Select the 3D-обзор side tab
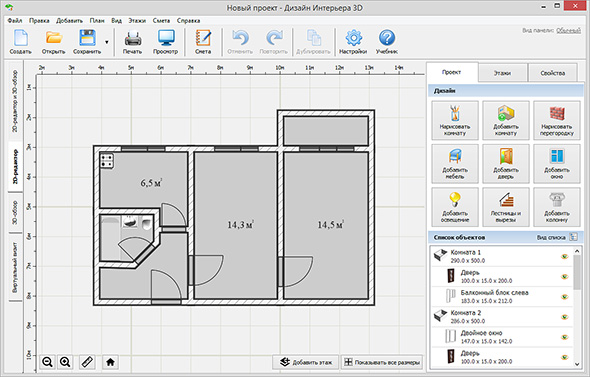The width and height of the screenshot is (590, 377). [15, 213]
